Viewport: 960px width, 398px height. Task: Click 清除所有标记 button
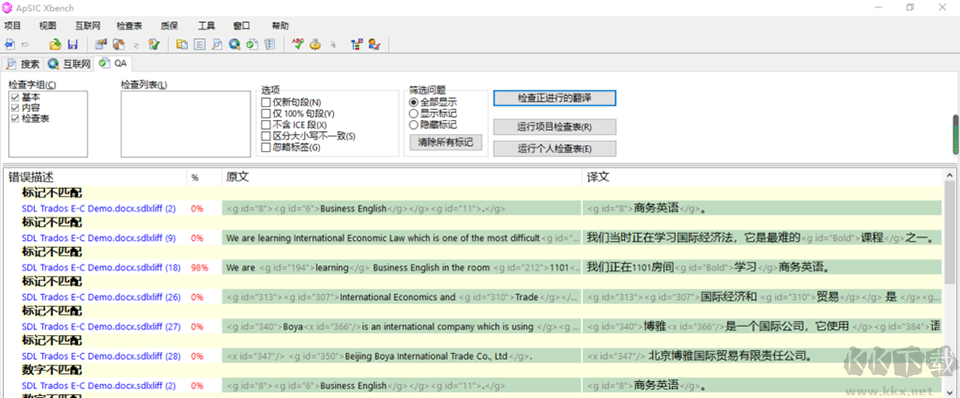(445, 143)
